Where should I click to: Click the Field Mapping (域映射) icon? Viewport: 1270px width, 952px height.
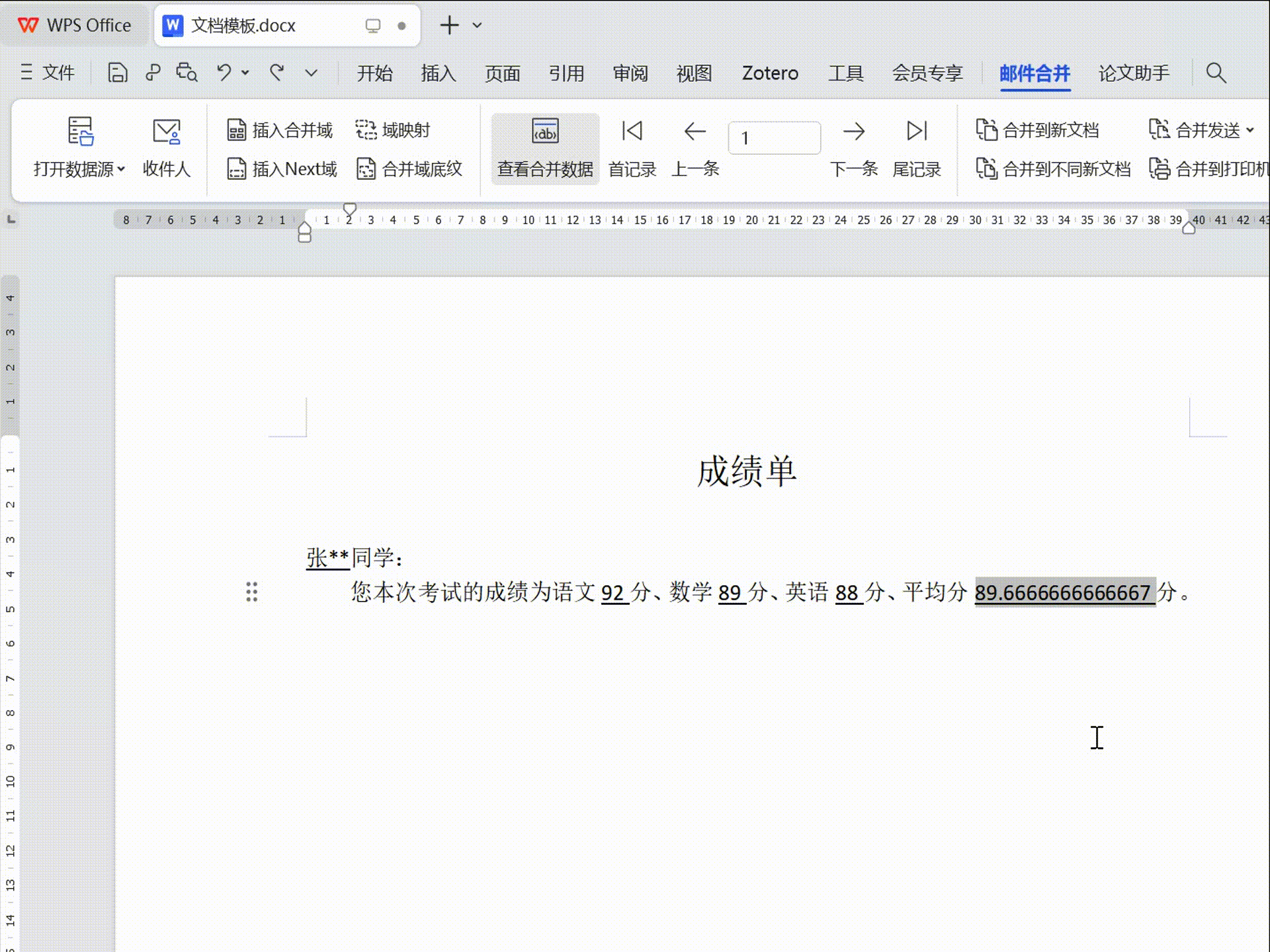[x=366, y=130]
